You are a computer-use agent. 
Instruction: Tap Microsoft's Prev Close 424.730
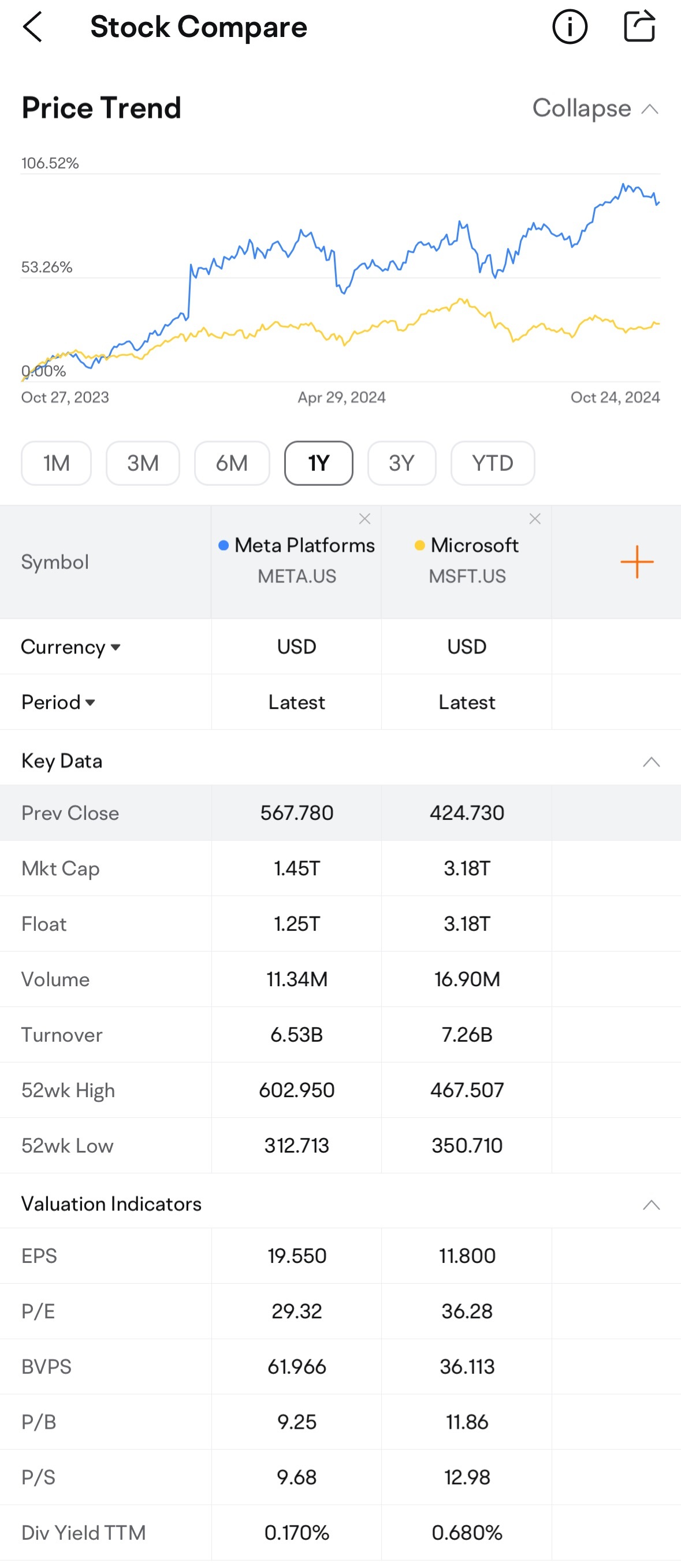point(467,813)
